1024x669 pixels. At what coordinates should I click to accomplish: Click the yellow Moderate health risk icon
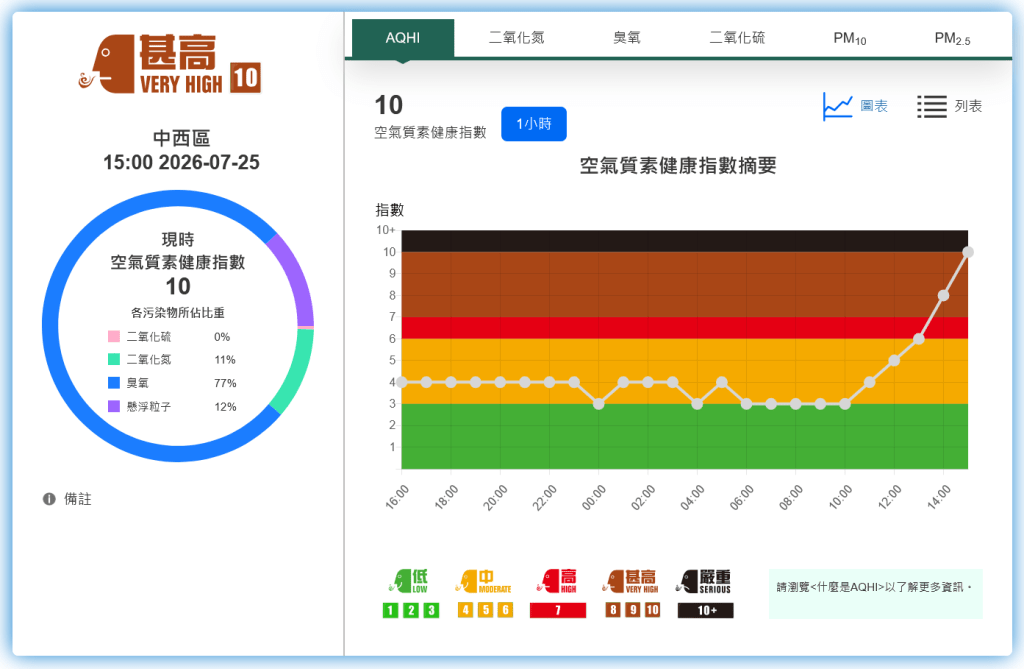point(484,581)
